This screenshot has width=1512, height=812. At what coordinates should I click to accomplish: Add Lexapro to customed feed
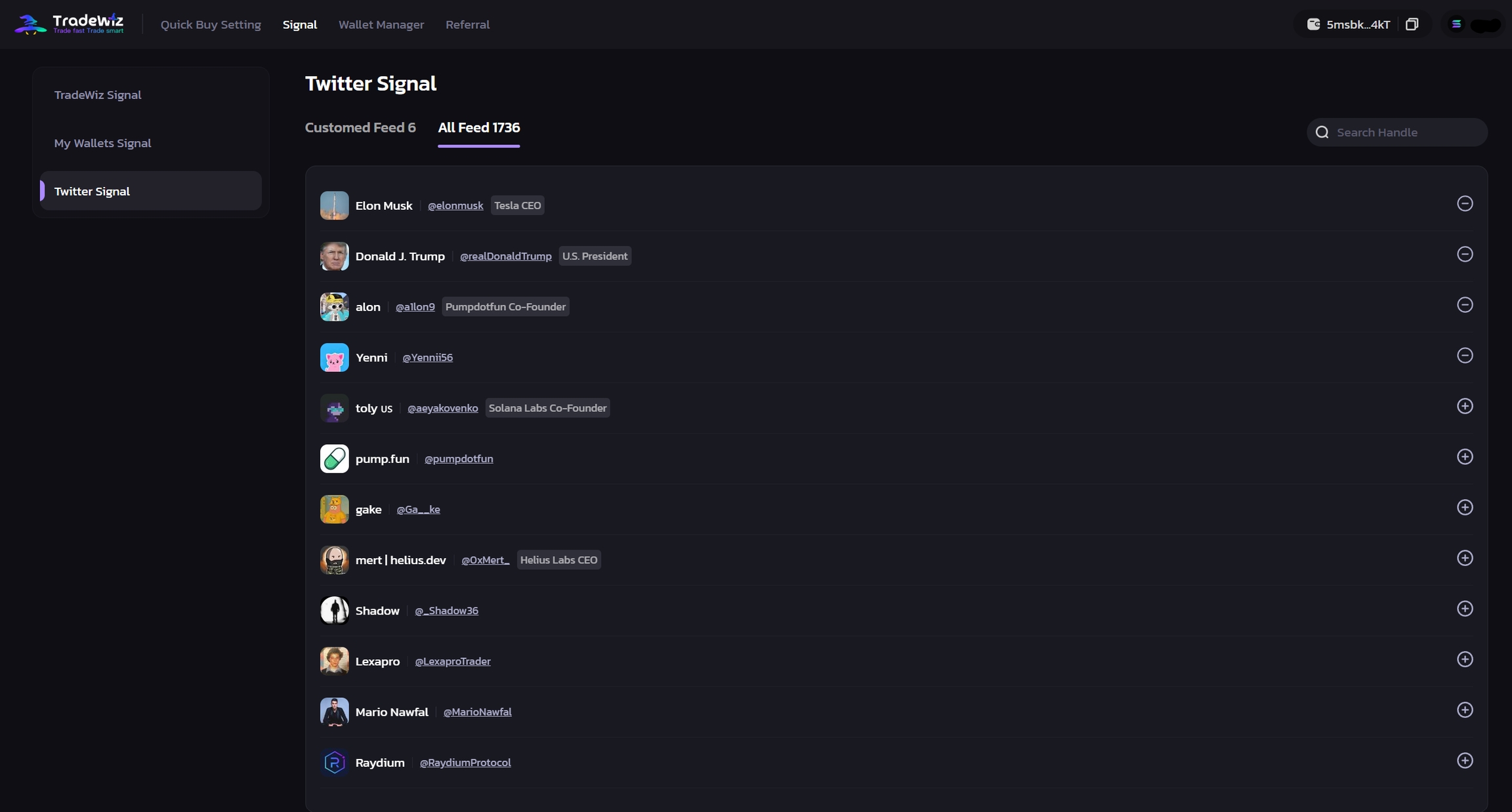tap(1465, 659)
